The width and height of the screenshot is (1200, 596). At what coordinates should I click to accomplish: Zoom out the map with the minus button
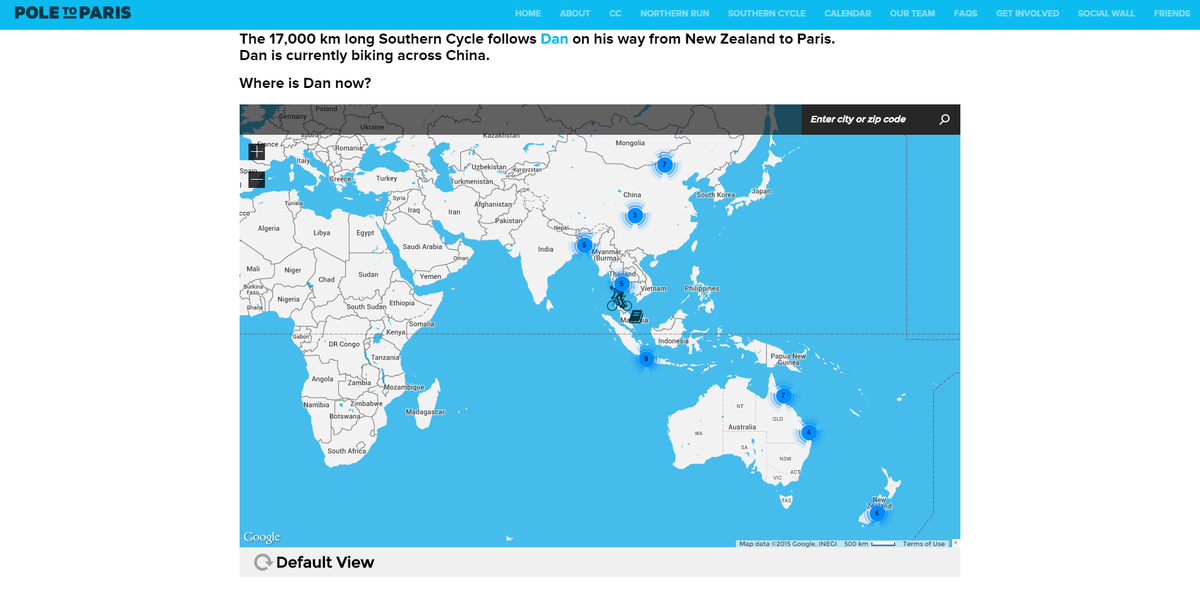pos(256,180)
